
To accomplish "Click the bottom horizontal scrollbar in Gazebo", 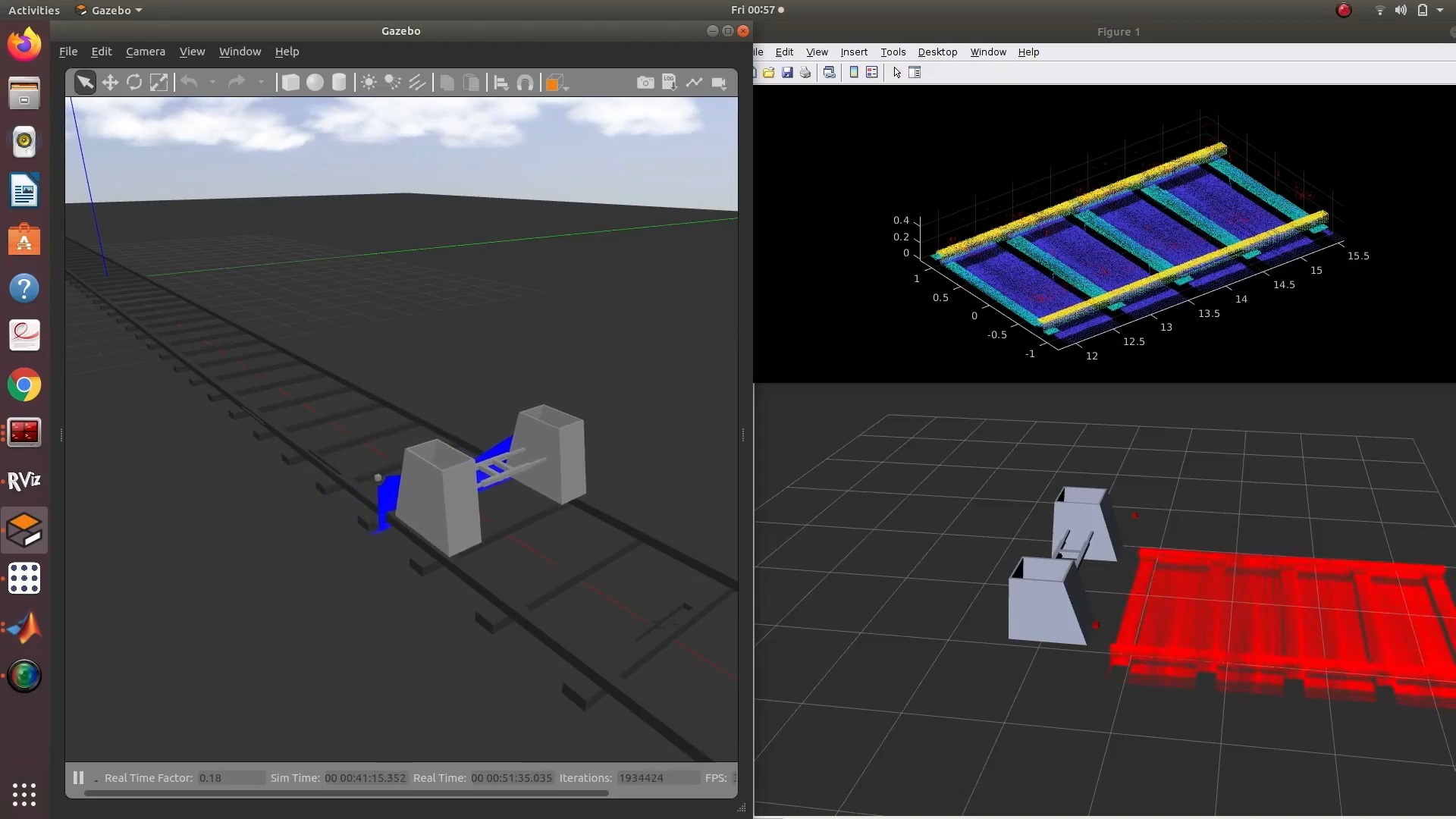I will point(346,793).
